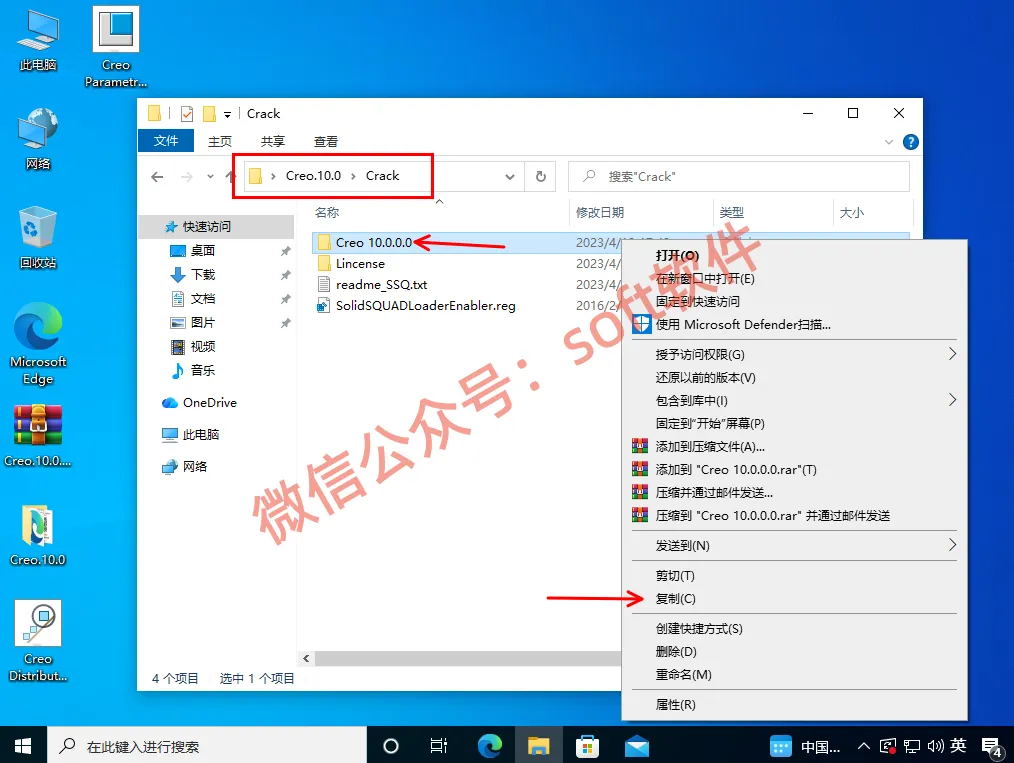
Task: Click the forward navigation arrow
Action: pos(187,177)
